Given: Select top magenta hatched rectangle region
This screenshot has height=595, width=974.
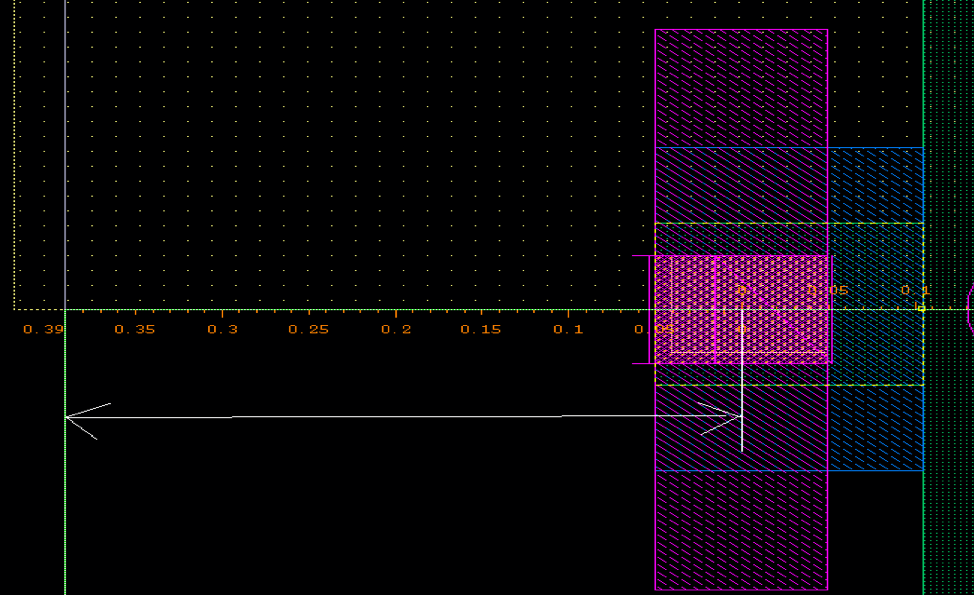Looking at the screenshot, I should tap(740, 88).
